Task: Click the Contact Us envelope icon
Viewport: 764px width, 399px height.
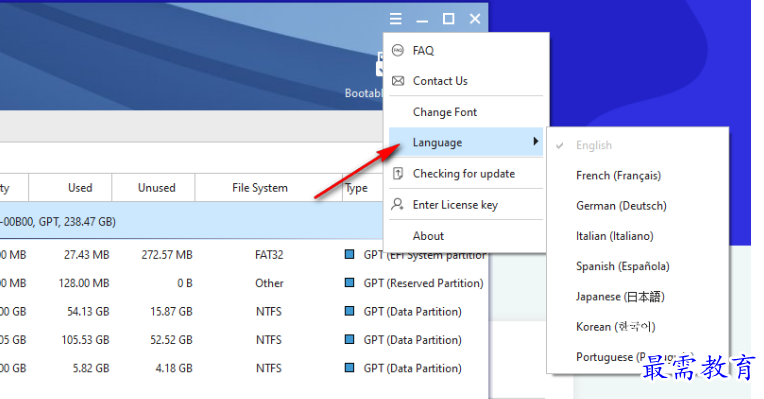Action: click(398, 81)
